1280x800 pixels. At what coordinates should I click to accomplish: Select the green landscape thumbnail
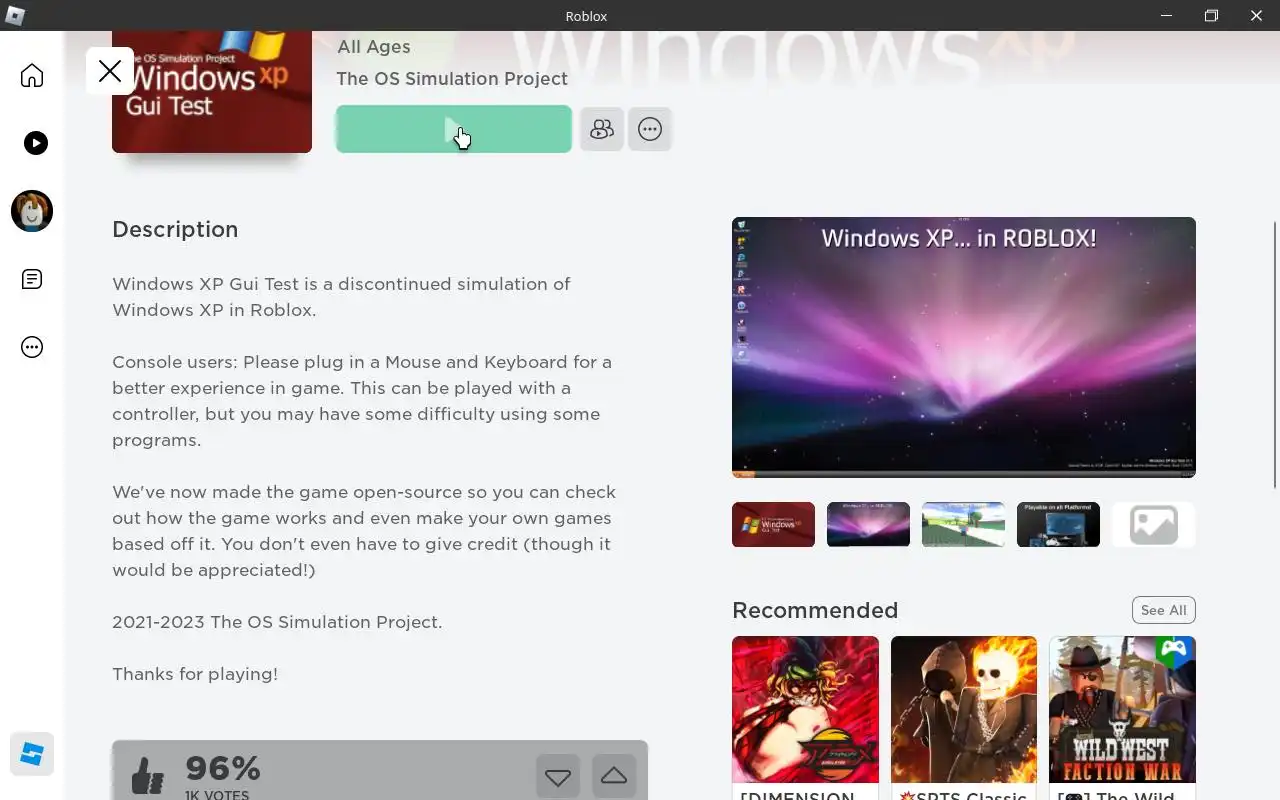963,524
